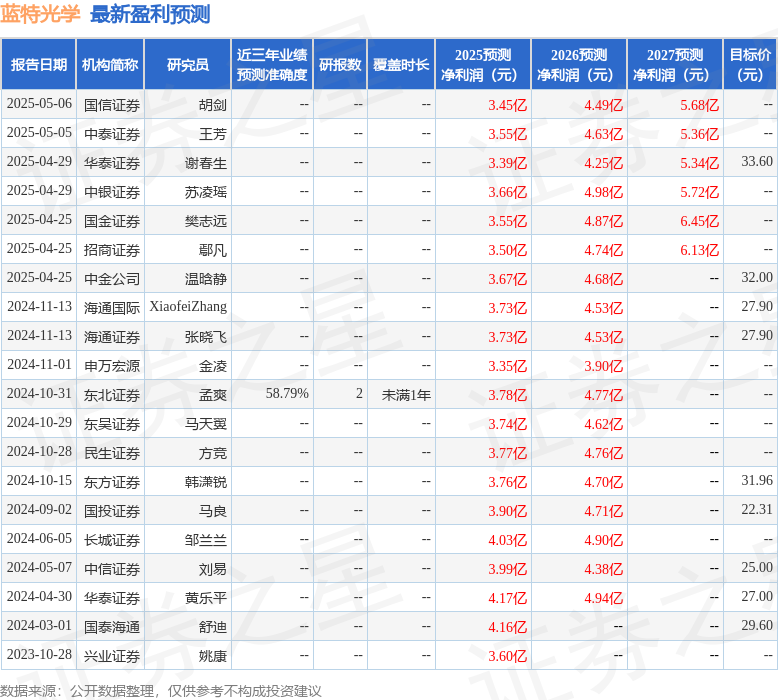Viewport: 778px width, 700px height.
Task: Click target price 29.60
Action: point(757,626)
